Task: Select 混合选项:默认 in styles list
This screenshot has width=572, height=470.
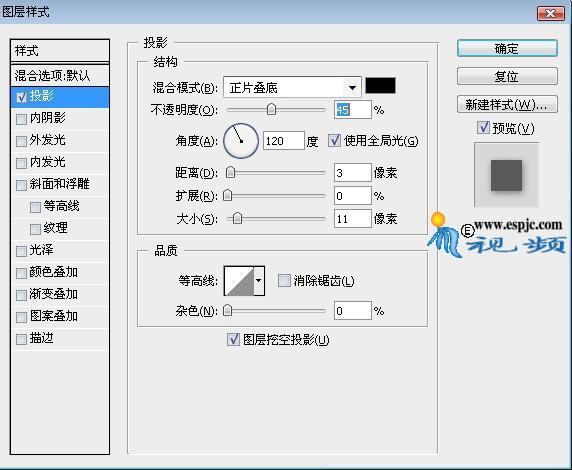Action: [x=60, y=76]
